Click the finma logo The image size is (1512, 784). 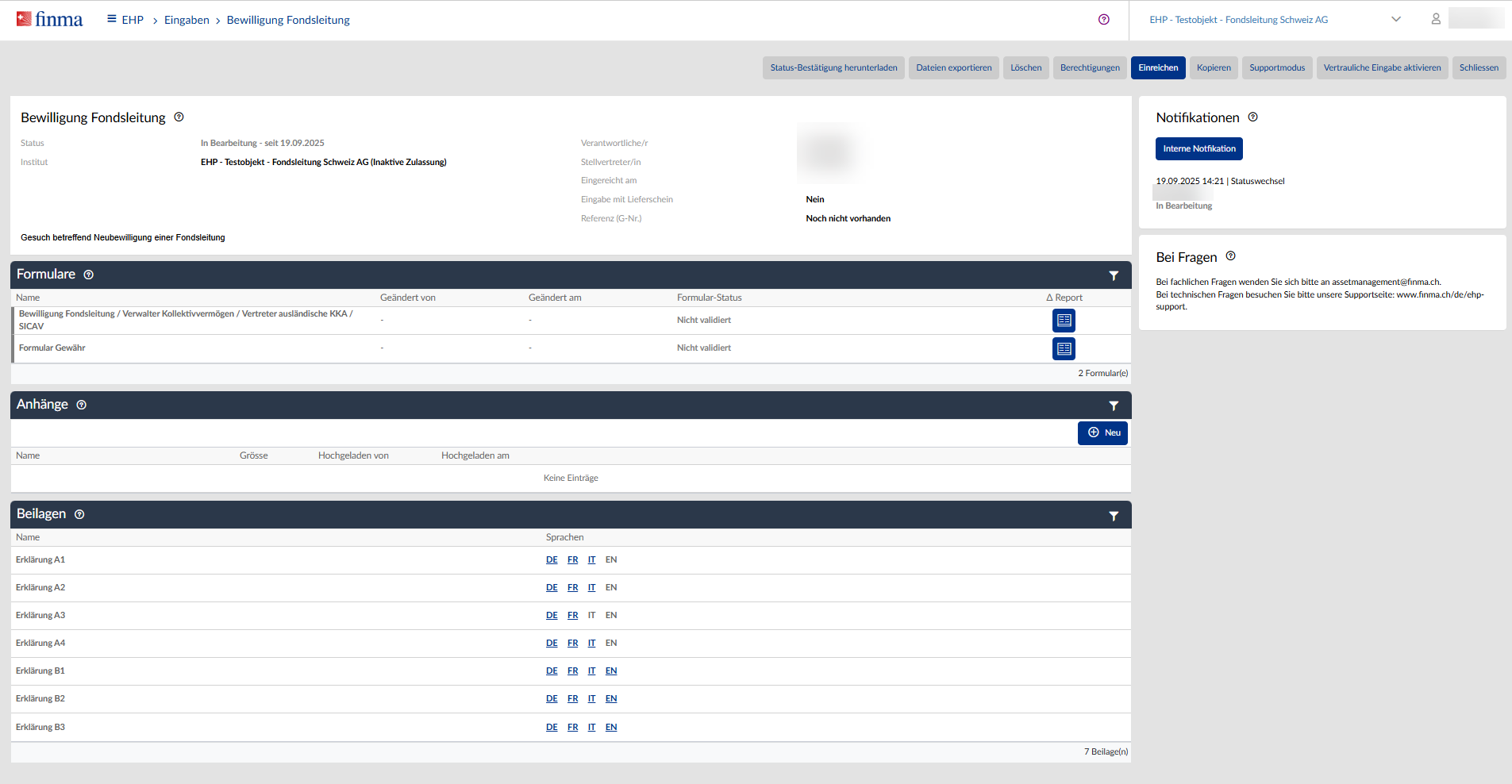(49, 20)
